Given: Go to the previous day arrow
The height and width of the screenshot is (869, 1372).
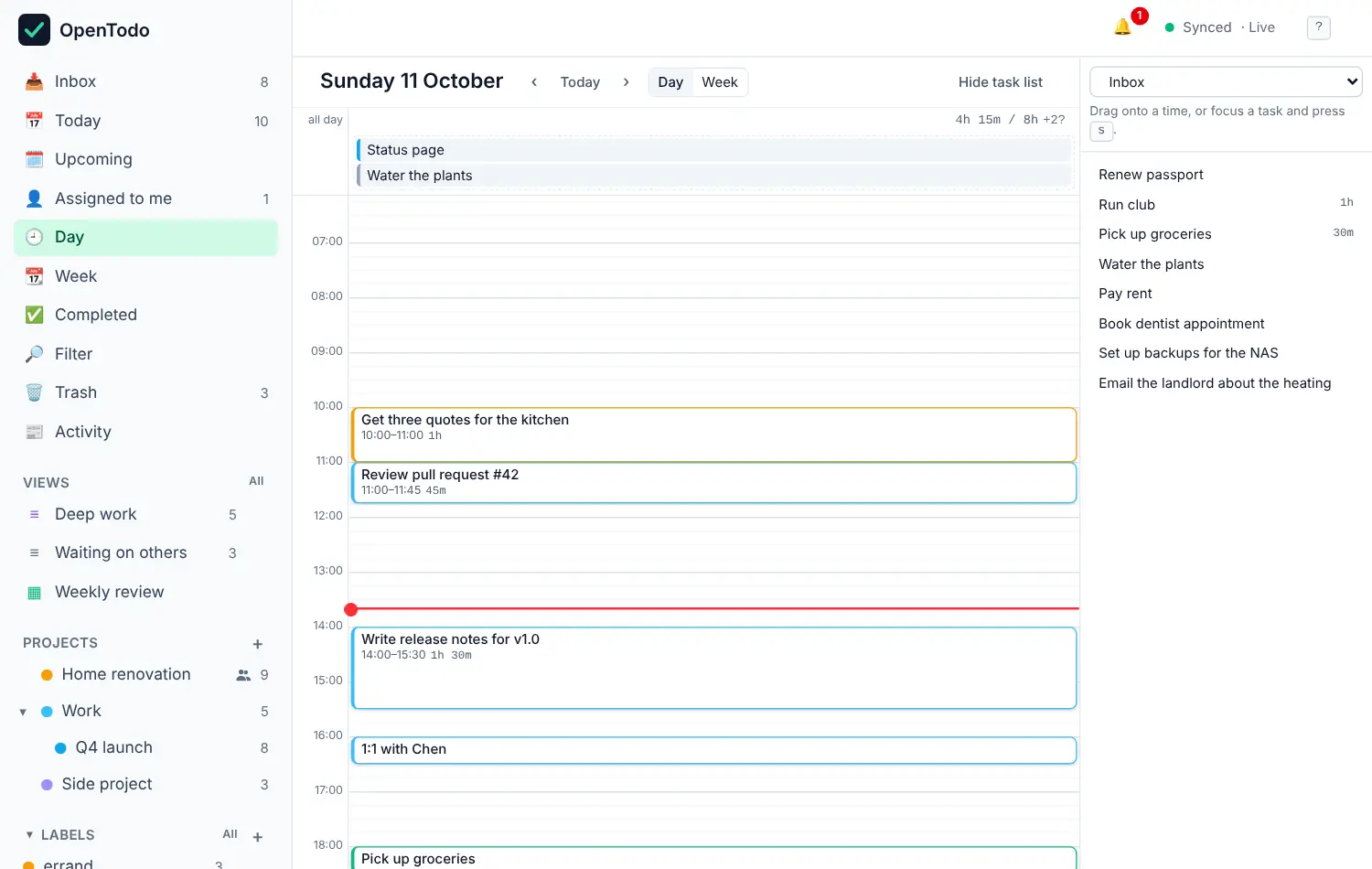Looking at the screenshot, I should point(534,82).
